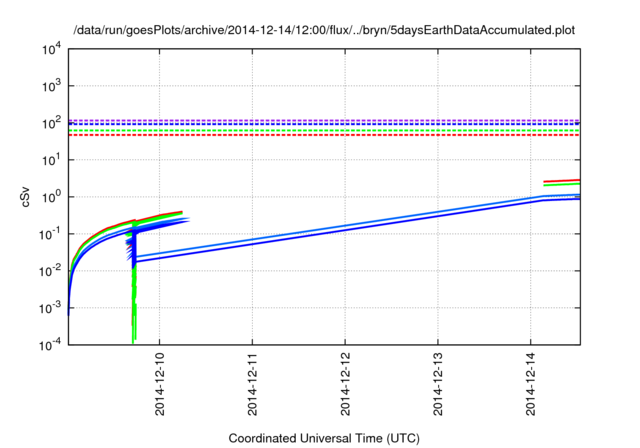Click the 10^-1 y-axis tick label
This screenshot has height=448, width=640.
(50, 234)
